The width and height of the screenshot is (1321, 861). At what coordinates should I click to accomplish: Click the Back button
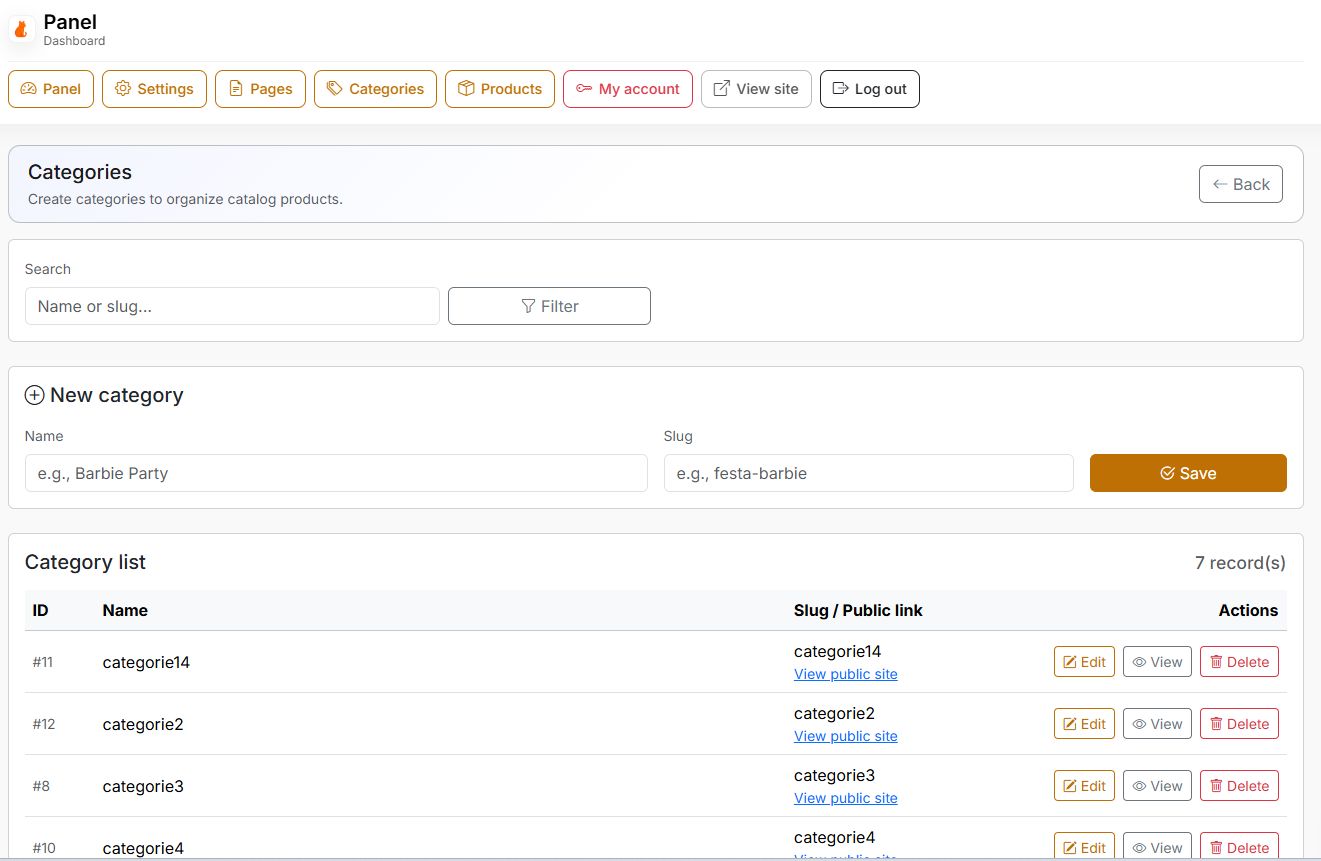[1240, 184]
